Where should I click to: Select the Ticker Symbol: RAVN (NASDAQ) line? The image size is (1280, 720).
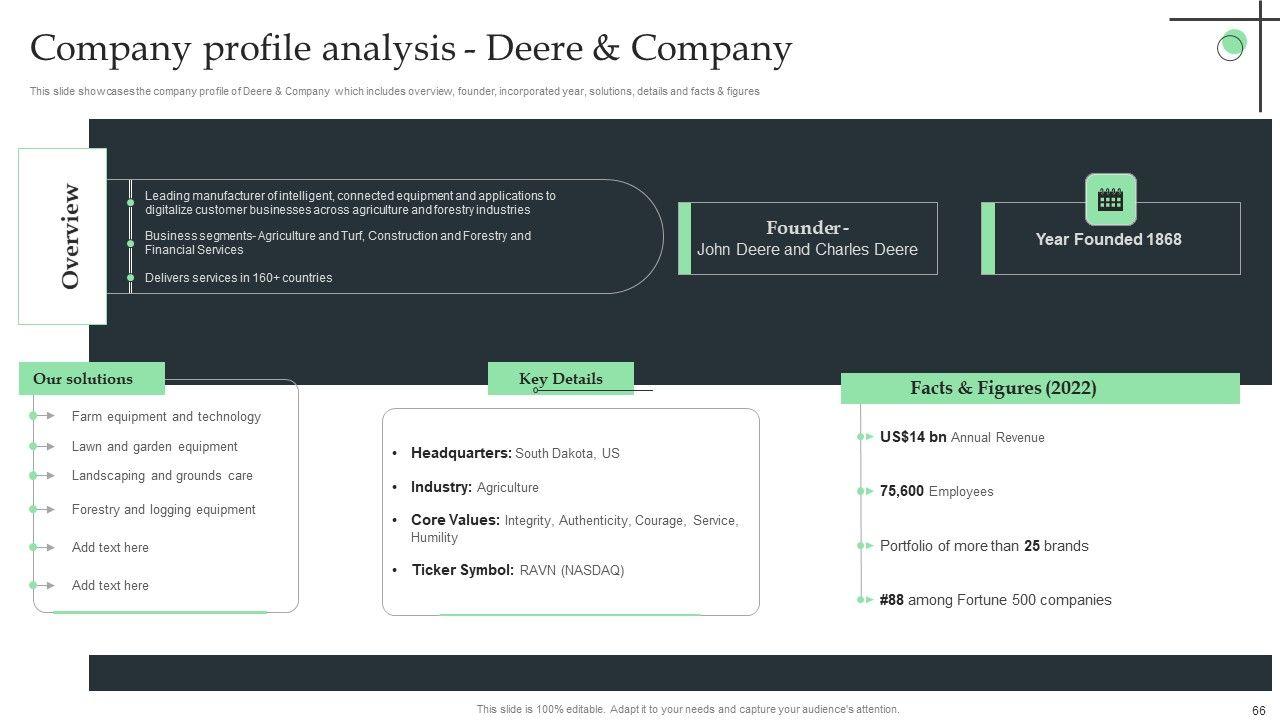[x=518, y=570]
